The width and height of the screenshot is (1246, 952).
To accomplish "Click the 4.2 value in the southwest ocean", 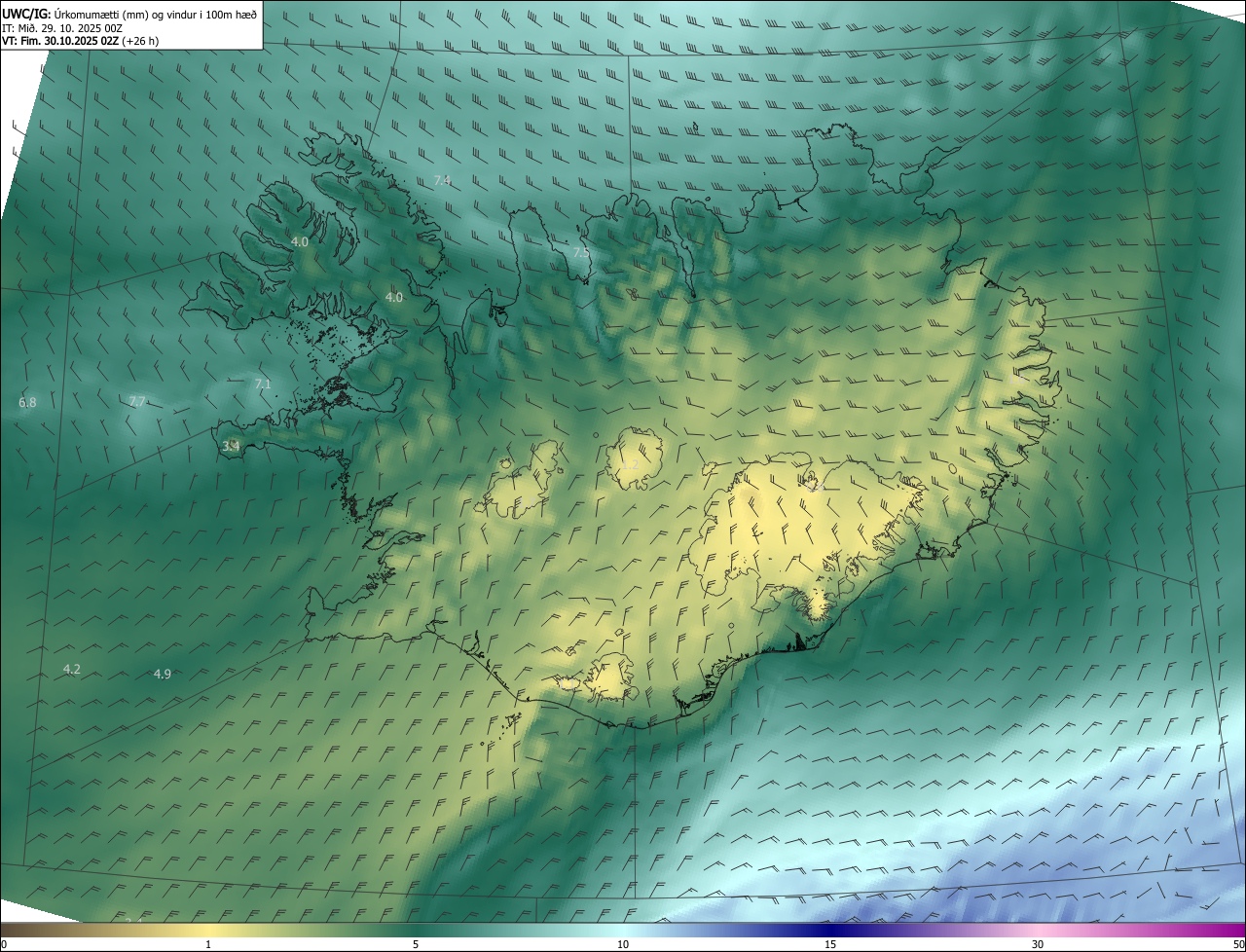I will pyautogui.click(x=71, y=669).
